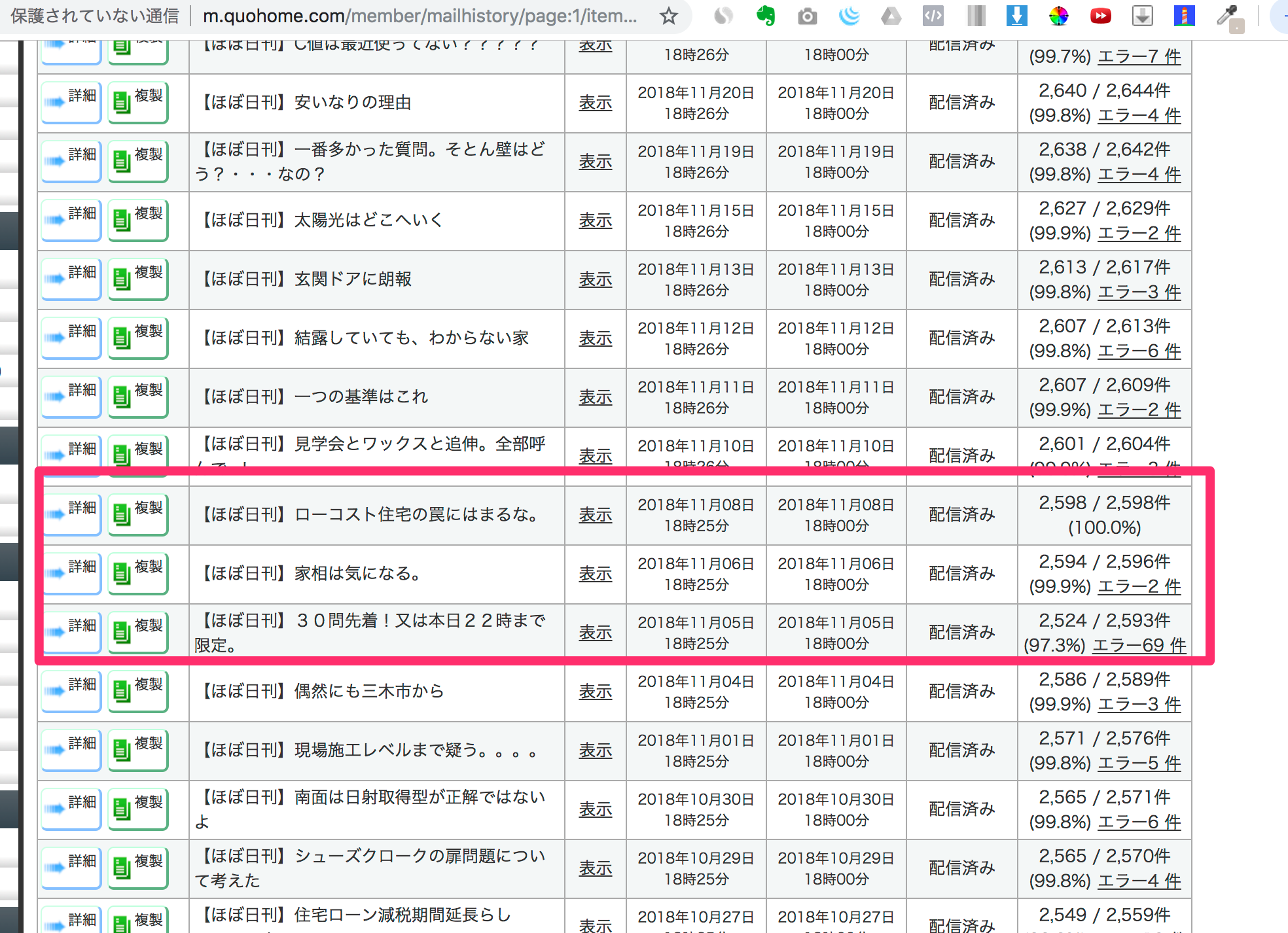Click the エラー6件 link in the 結露していても row
Image resolution: width=1288 pixels, height=933 pixels.
pyautogui.click(x=1139, y=351)
